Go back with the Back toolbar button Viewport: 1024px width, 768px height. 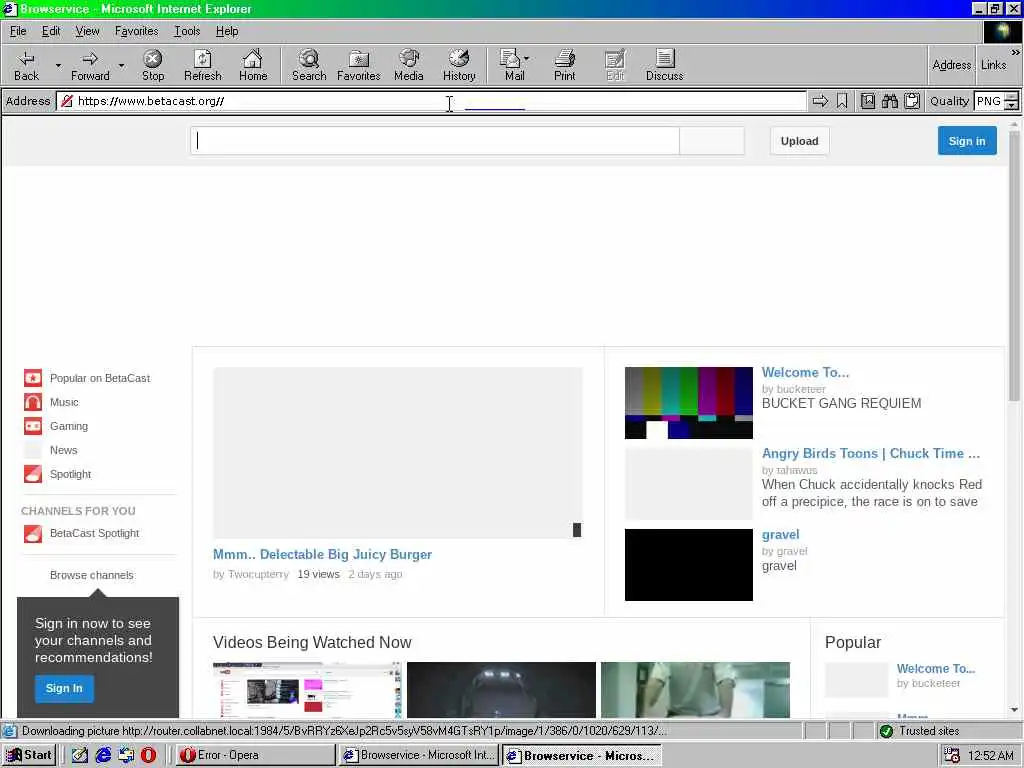pyautogui.click(x=26, y=65)
